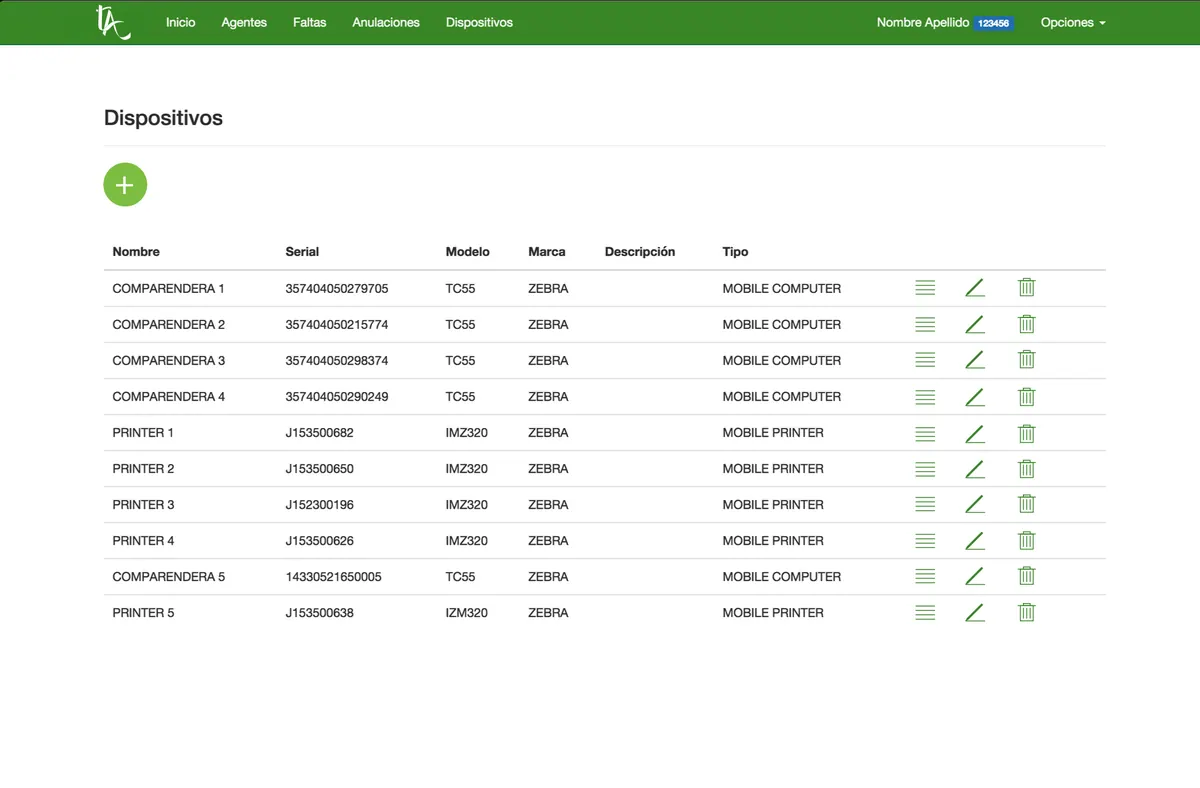Click serial J153500682 cell

(319, 432)
